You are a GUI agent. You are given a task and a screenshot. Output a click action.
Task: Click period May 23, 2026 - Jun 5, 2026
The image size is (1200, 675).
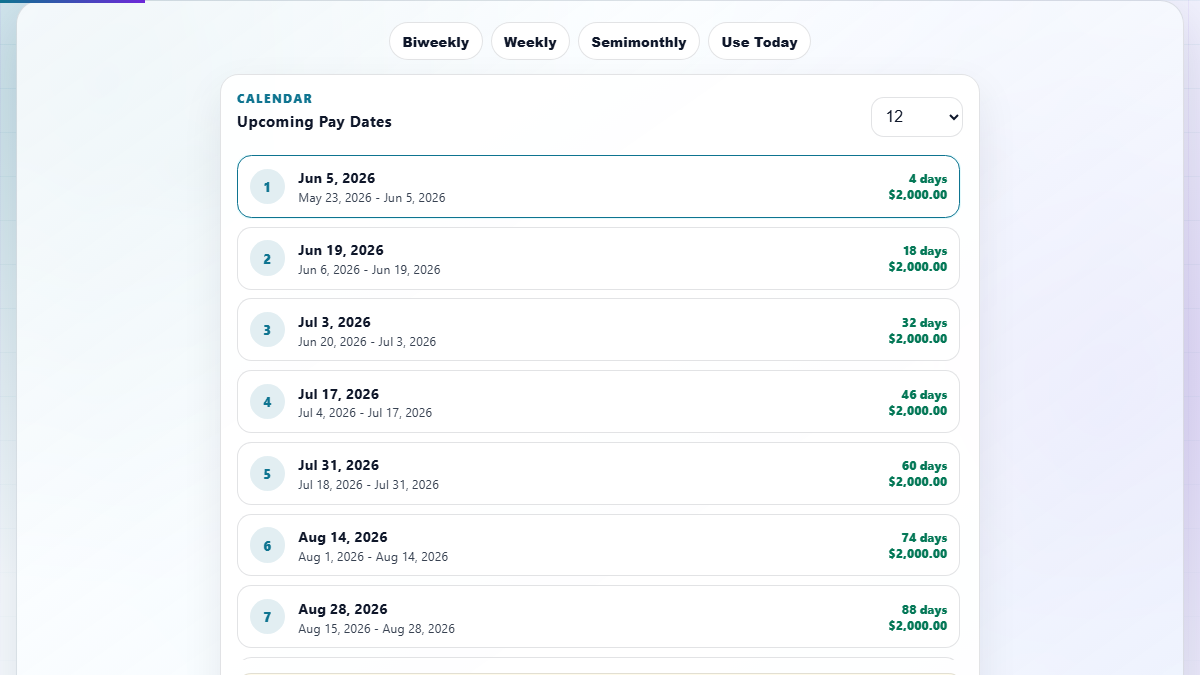372,198
